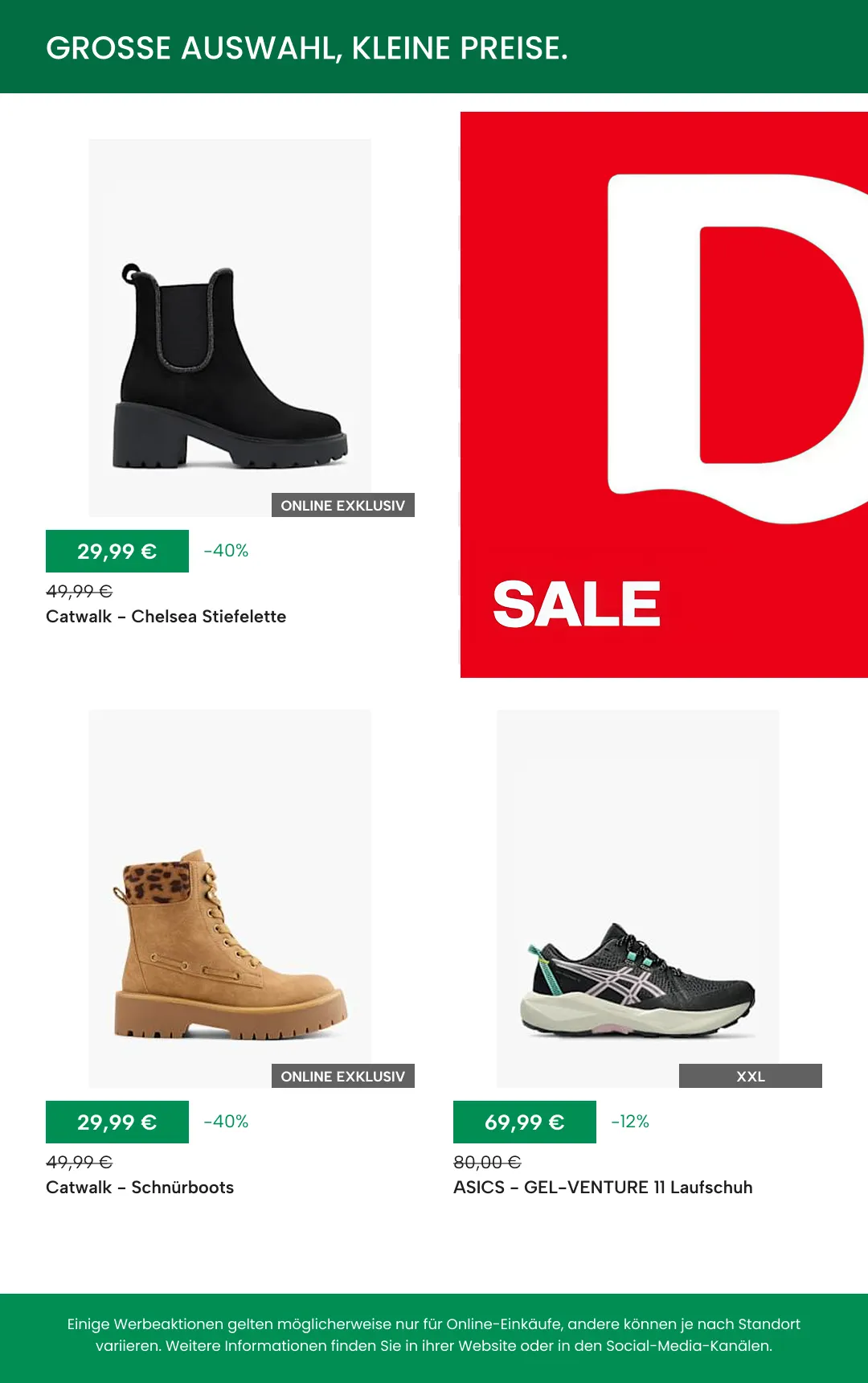Click the crossed-out 80,00 € price
This screenshot has height=1383, width=868.
click(487, 1162)
